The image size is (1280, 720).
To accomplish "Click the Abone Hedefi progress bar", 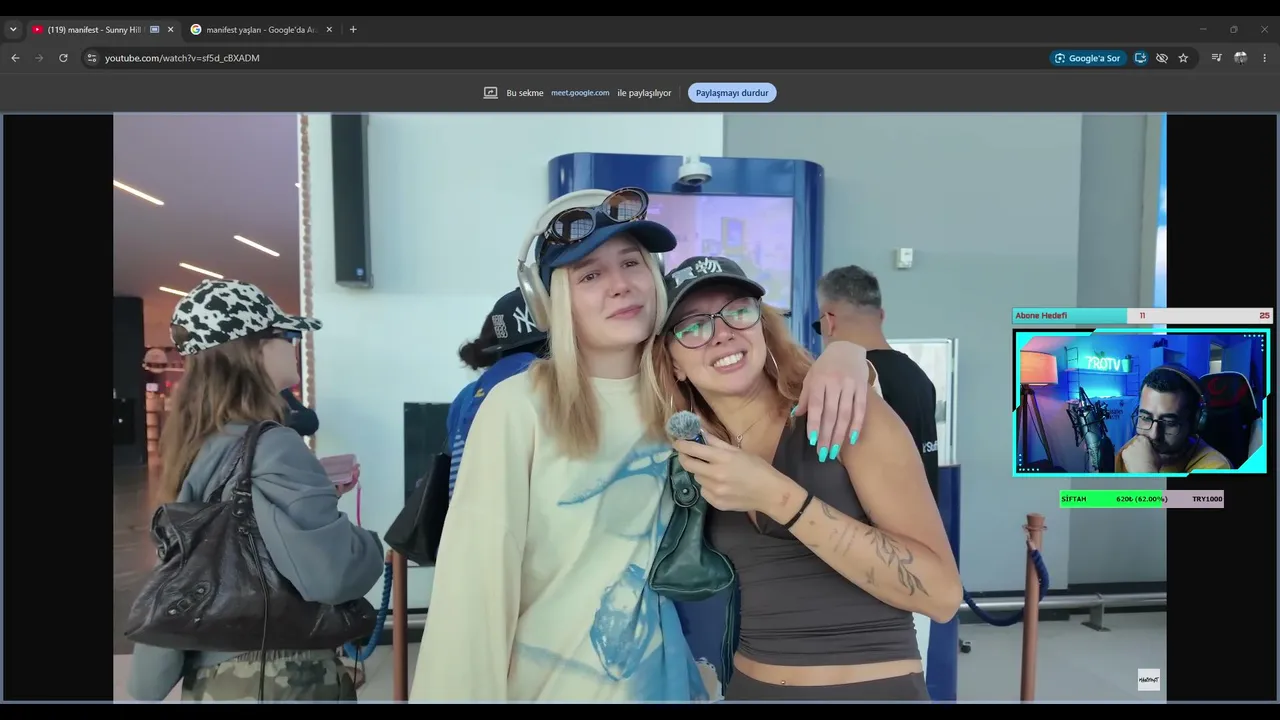I will coord(1142,316).
